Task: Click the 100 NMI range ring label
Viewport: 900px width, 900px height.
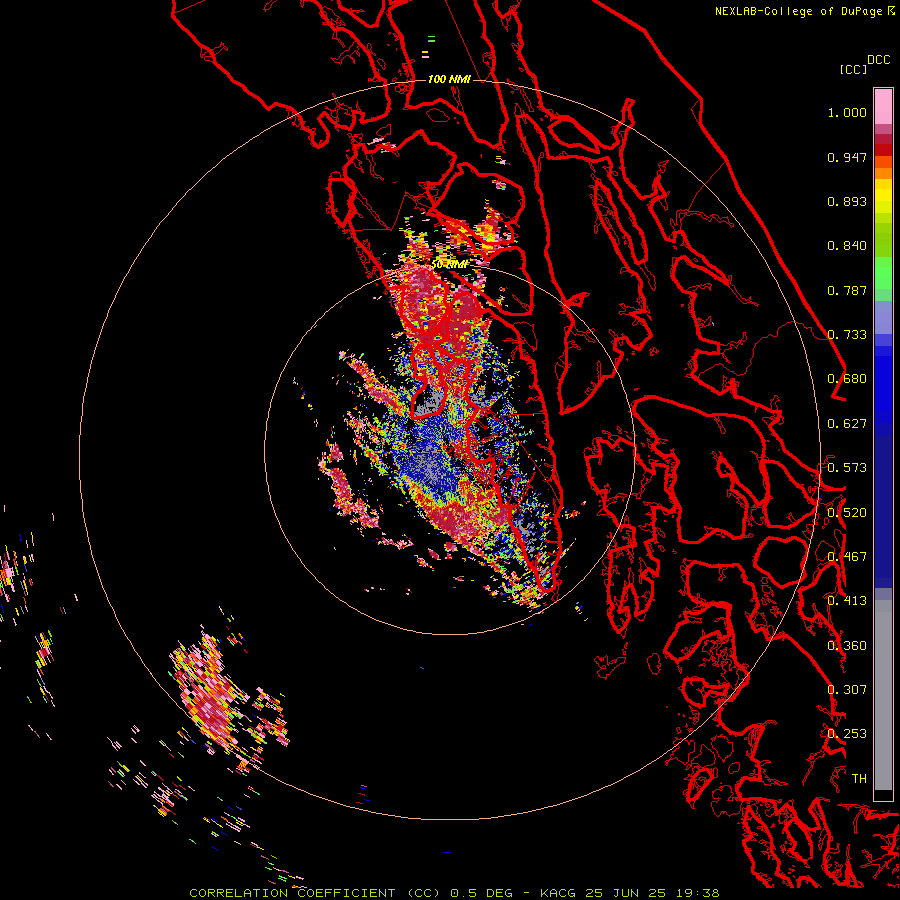Action: 449,79
